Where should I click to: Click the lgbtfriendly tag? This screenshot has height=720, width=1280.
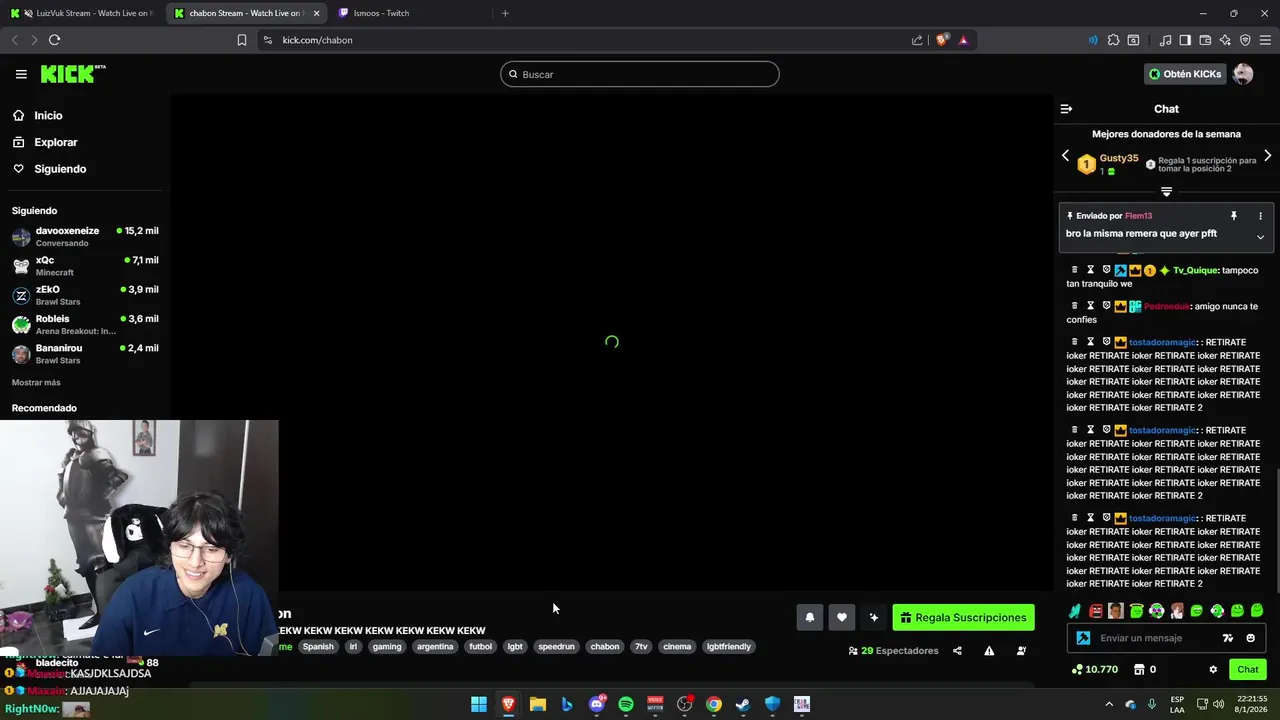[x=729, y=647]
